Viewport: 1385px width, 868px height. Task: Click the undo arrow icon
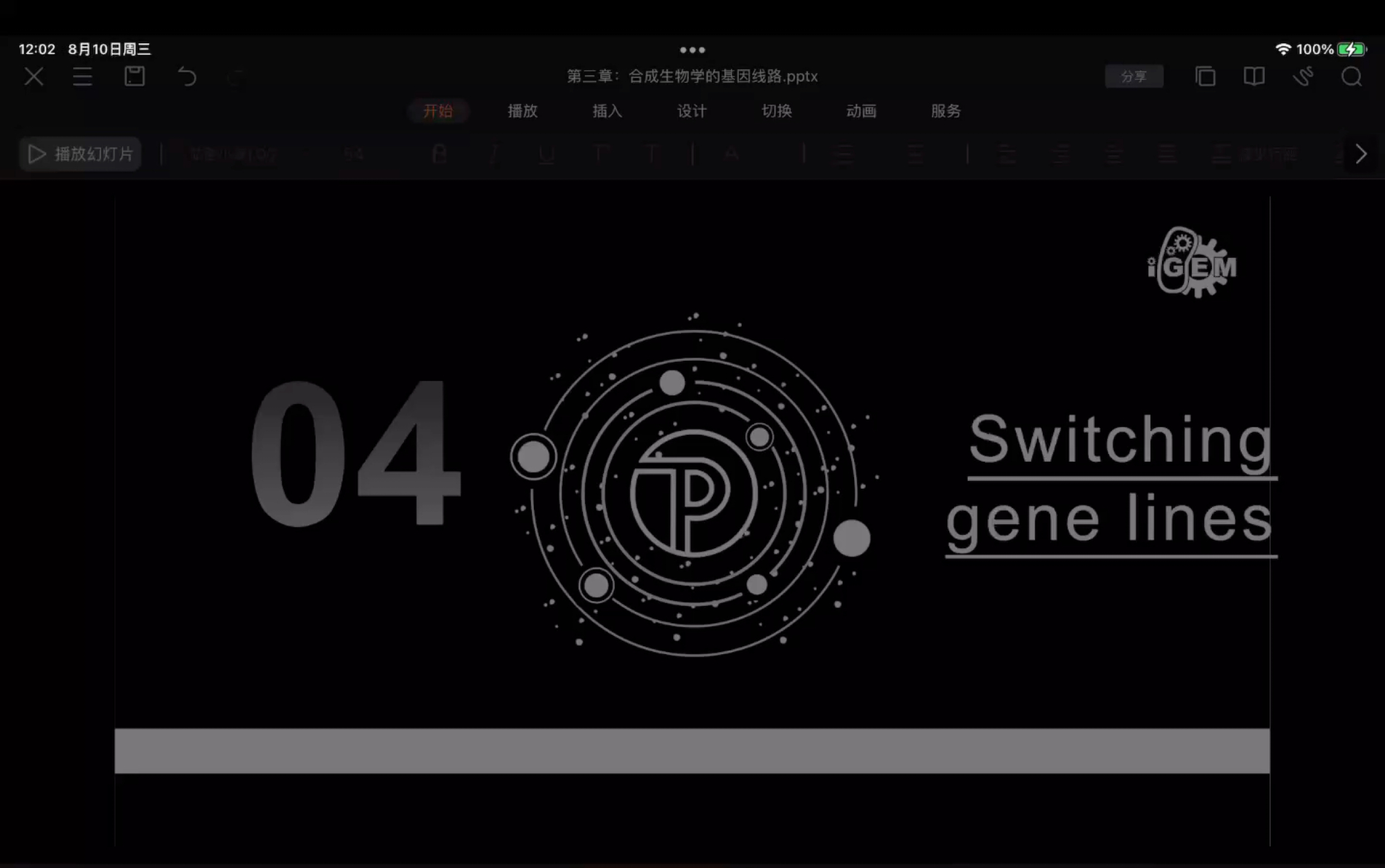(x=186, y=77)
